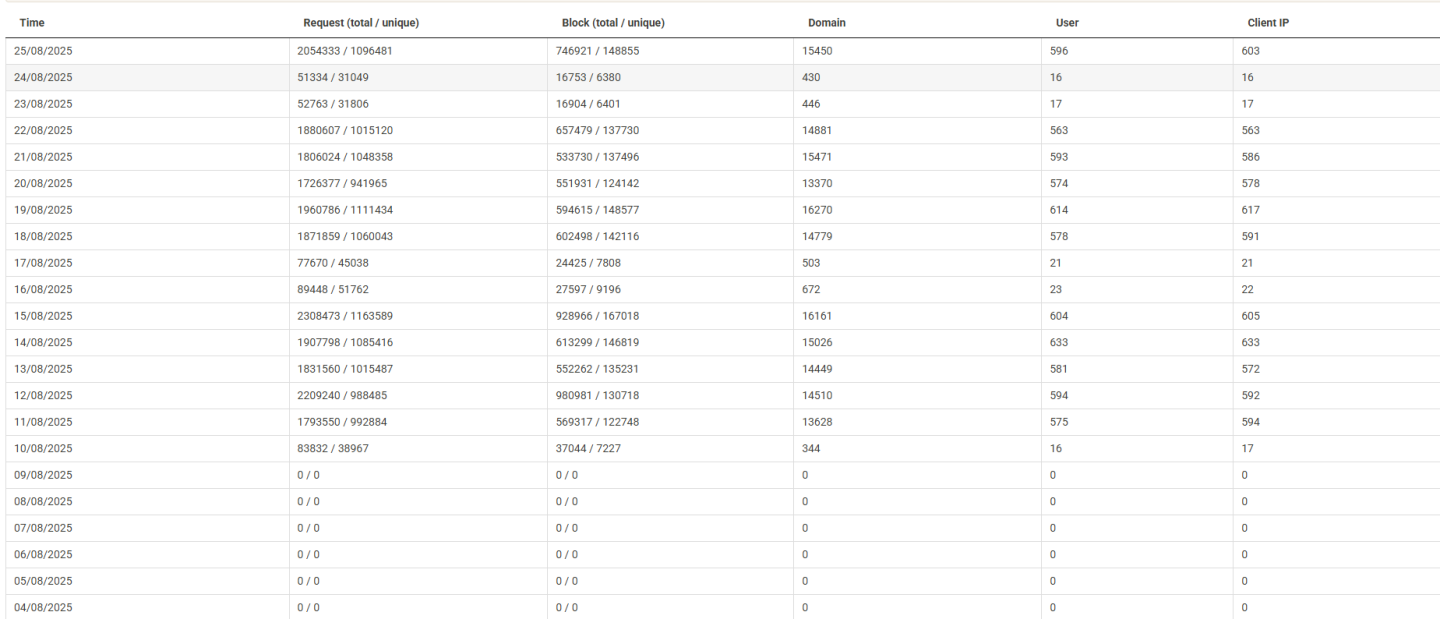Screen dimensions: 1440x619
Task: Click the Block (total / unique) column header
Action: pos(613,22)
